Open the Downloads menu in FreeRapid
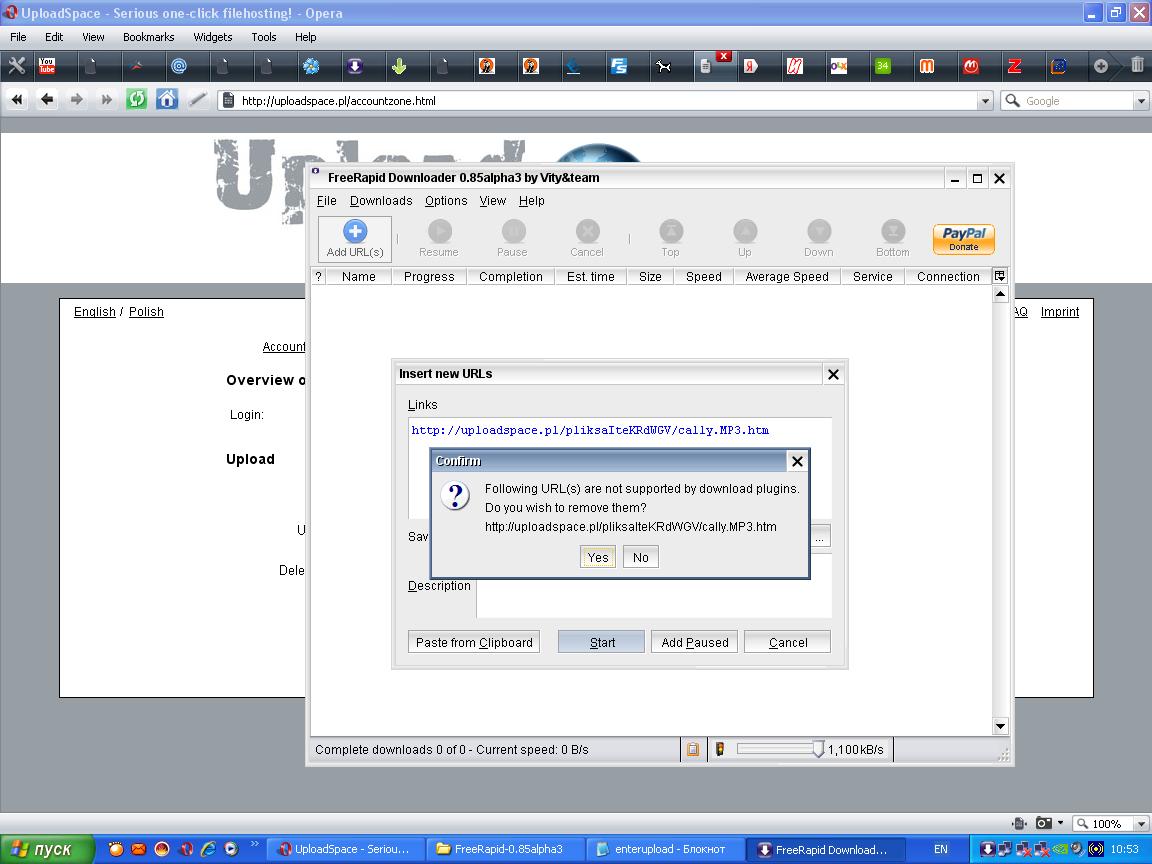Image resolution: width=1152 pixels, height=864 pixels. point(381,200)
